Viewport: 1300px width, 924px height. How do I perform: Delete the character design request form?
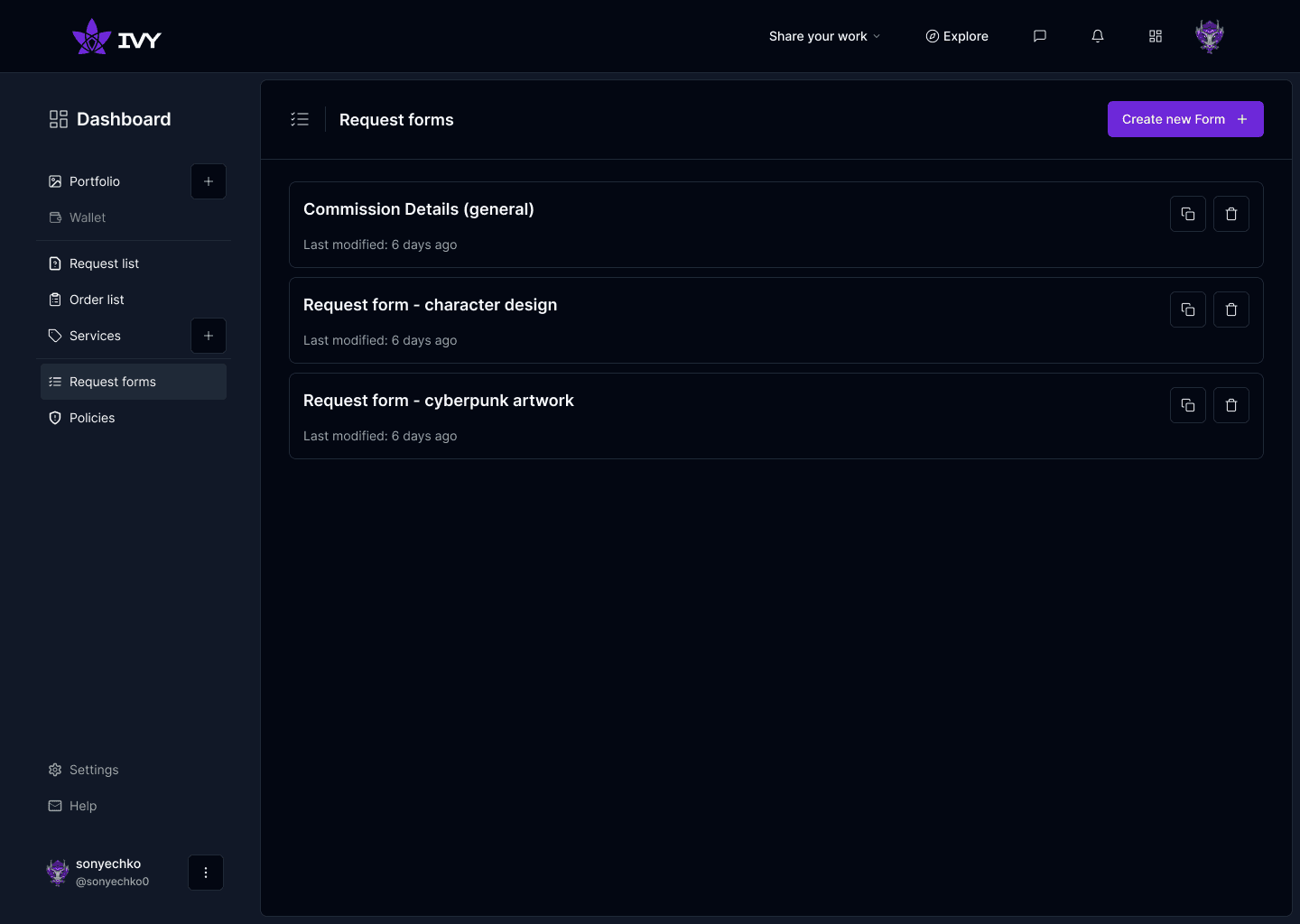1231,310
